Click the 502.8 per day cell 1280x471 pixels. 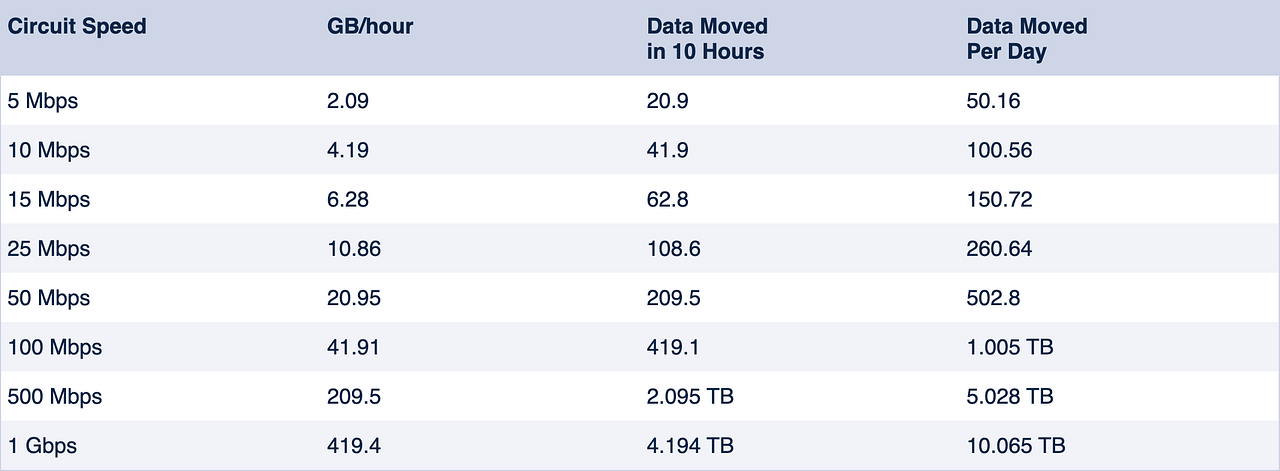point(993,298)
